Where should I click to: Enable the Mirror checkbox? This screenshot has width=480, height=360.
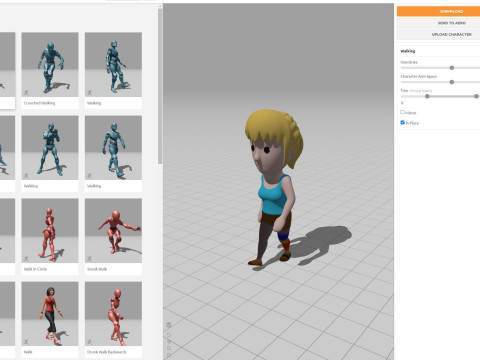tap(402, 112)
